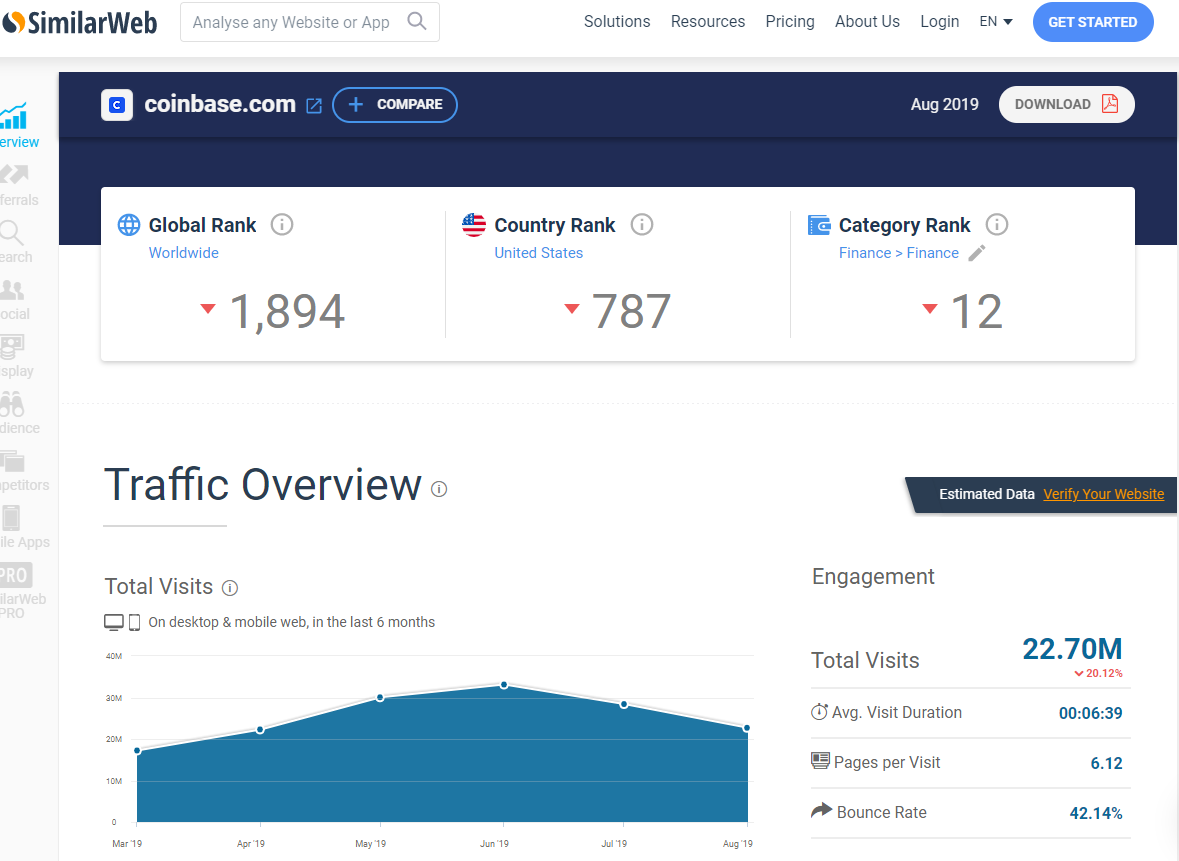Click the May '19 data point on chart

[380, 698]
